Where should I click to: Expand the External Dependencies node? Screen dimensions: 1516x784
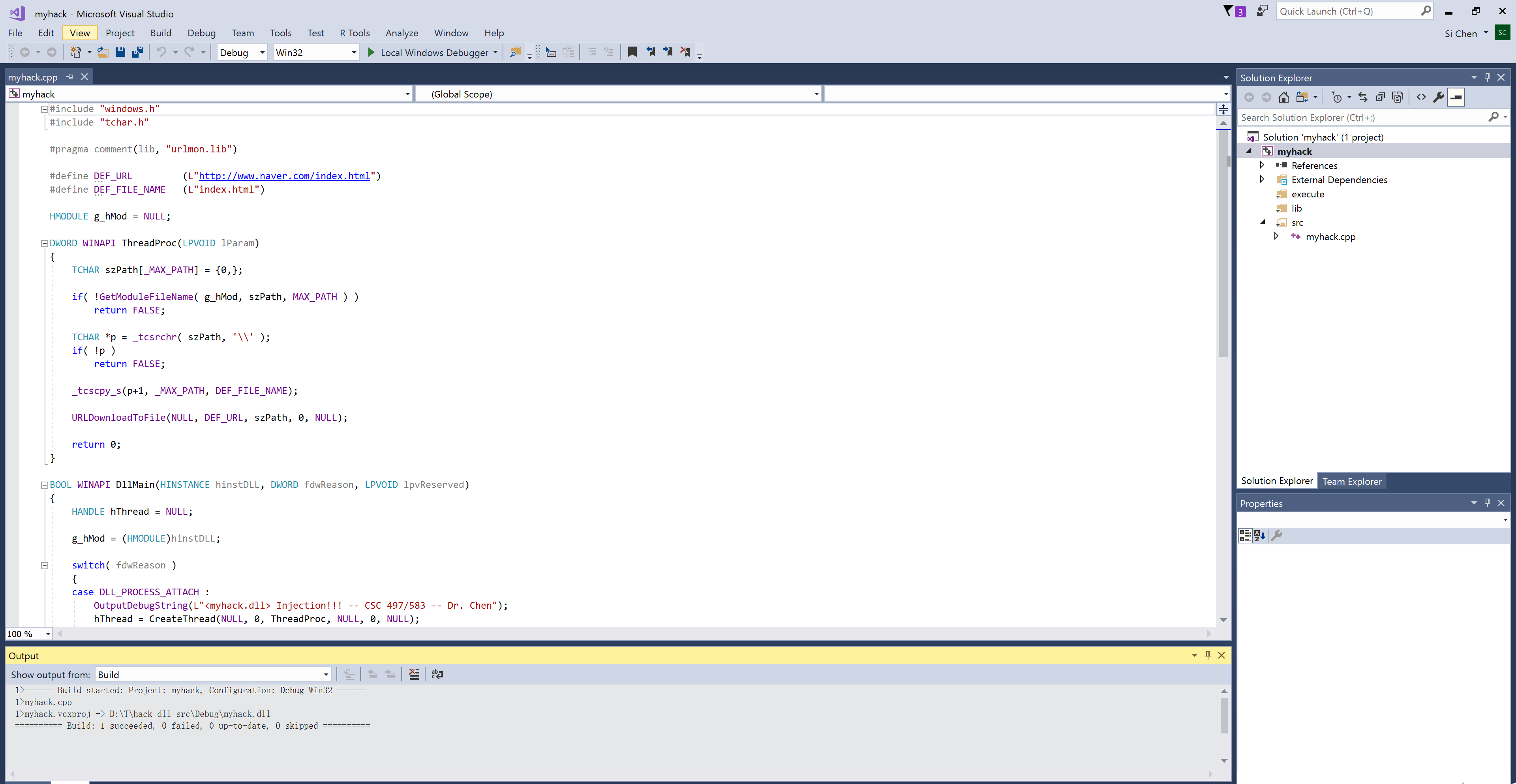point(1262,180)
